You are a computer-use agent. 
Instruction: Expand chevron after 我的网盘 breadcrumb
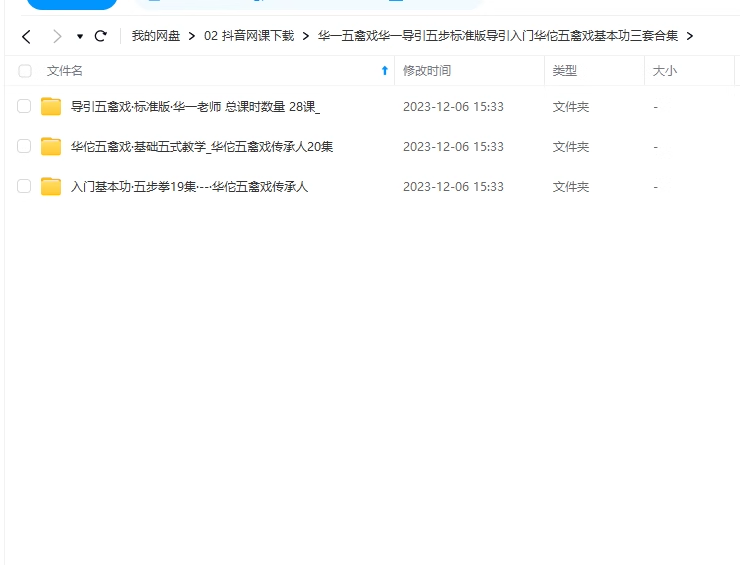[x=192, y=36]
